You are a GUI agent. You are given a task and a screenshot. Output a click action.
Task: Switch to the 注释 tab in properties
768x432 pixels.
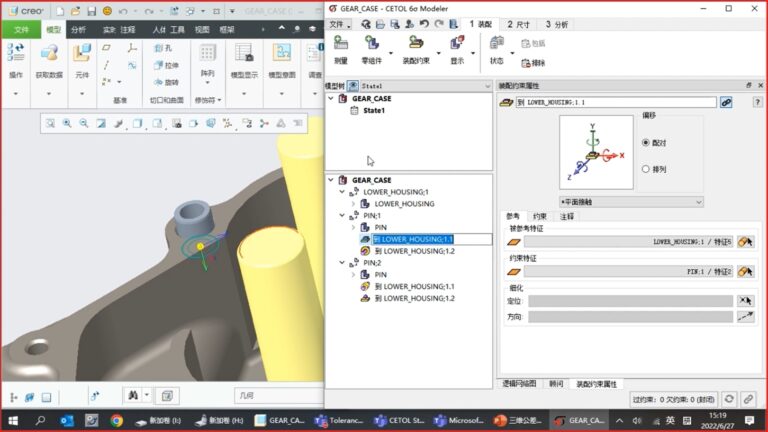[x=566, y=216]
